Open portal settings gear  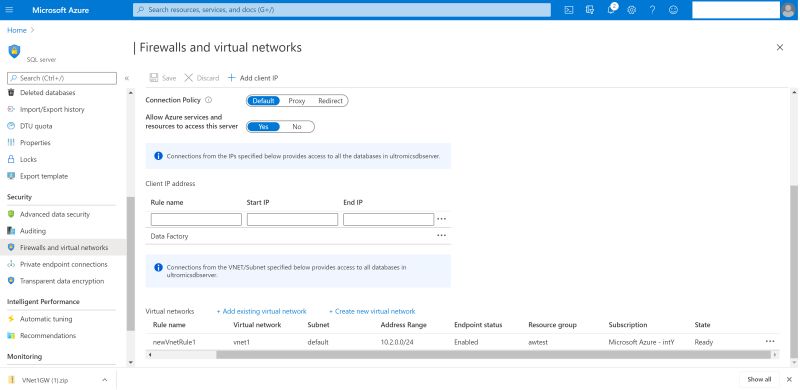pyautogui.click(x=632, y=10)
